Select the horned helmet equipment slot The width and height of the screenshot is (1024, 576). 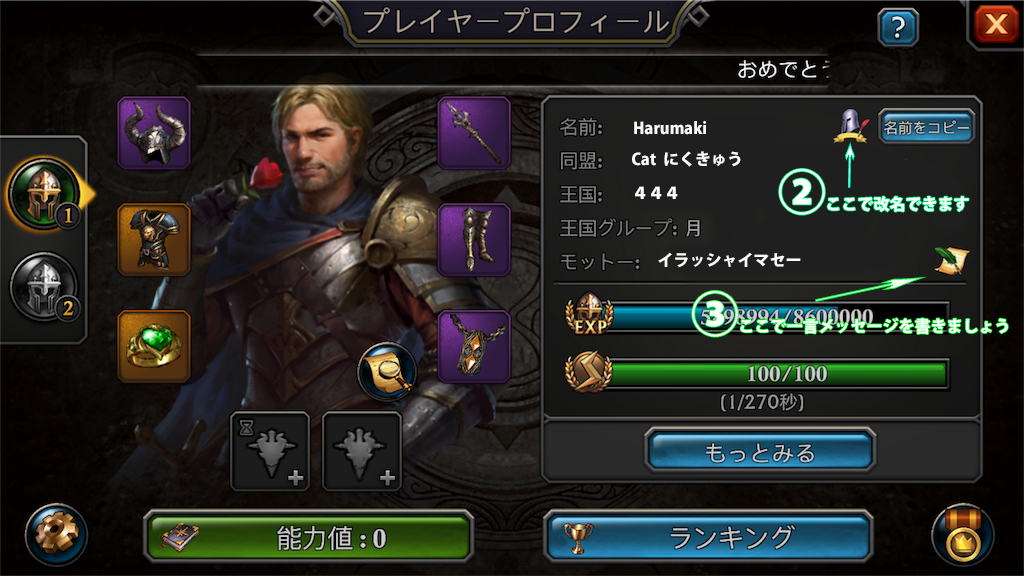154,133
